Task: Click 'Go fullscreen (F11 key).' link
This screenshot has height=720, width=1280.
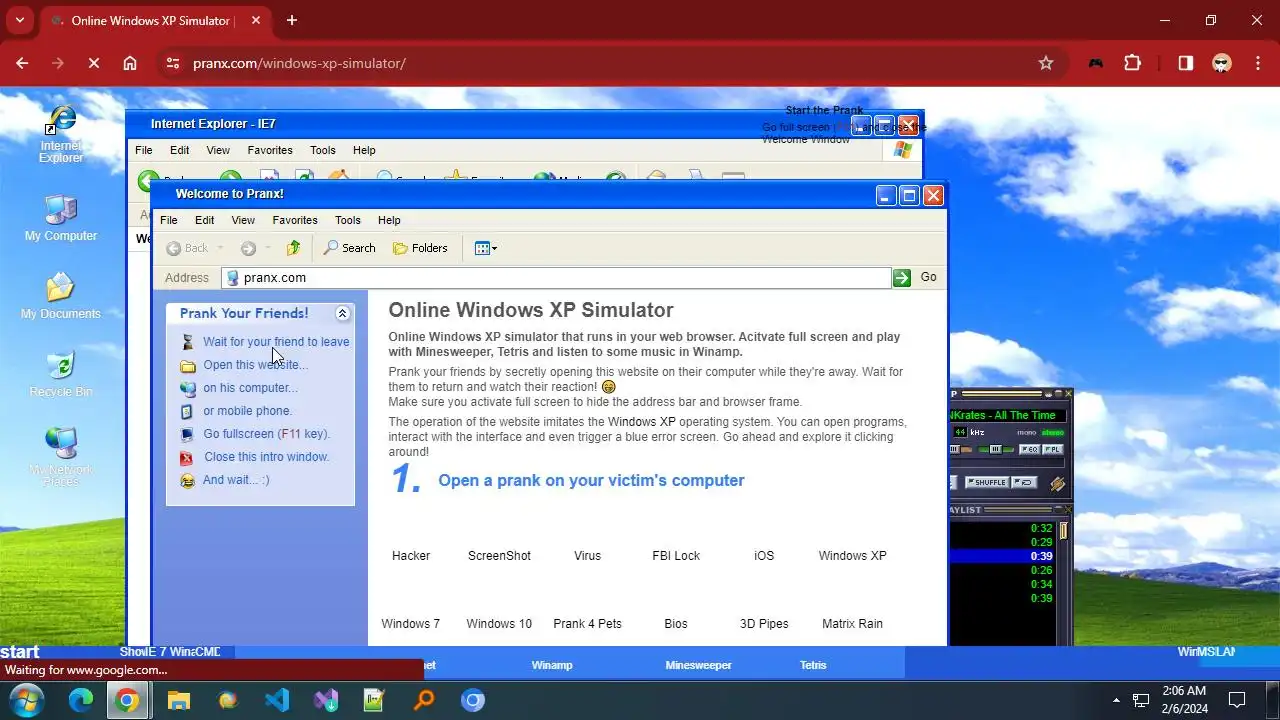Action: pyautogui.click(x=266, y=434)
